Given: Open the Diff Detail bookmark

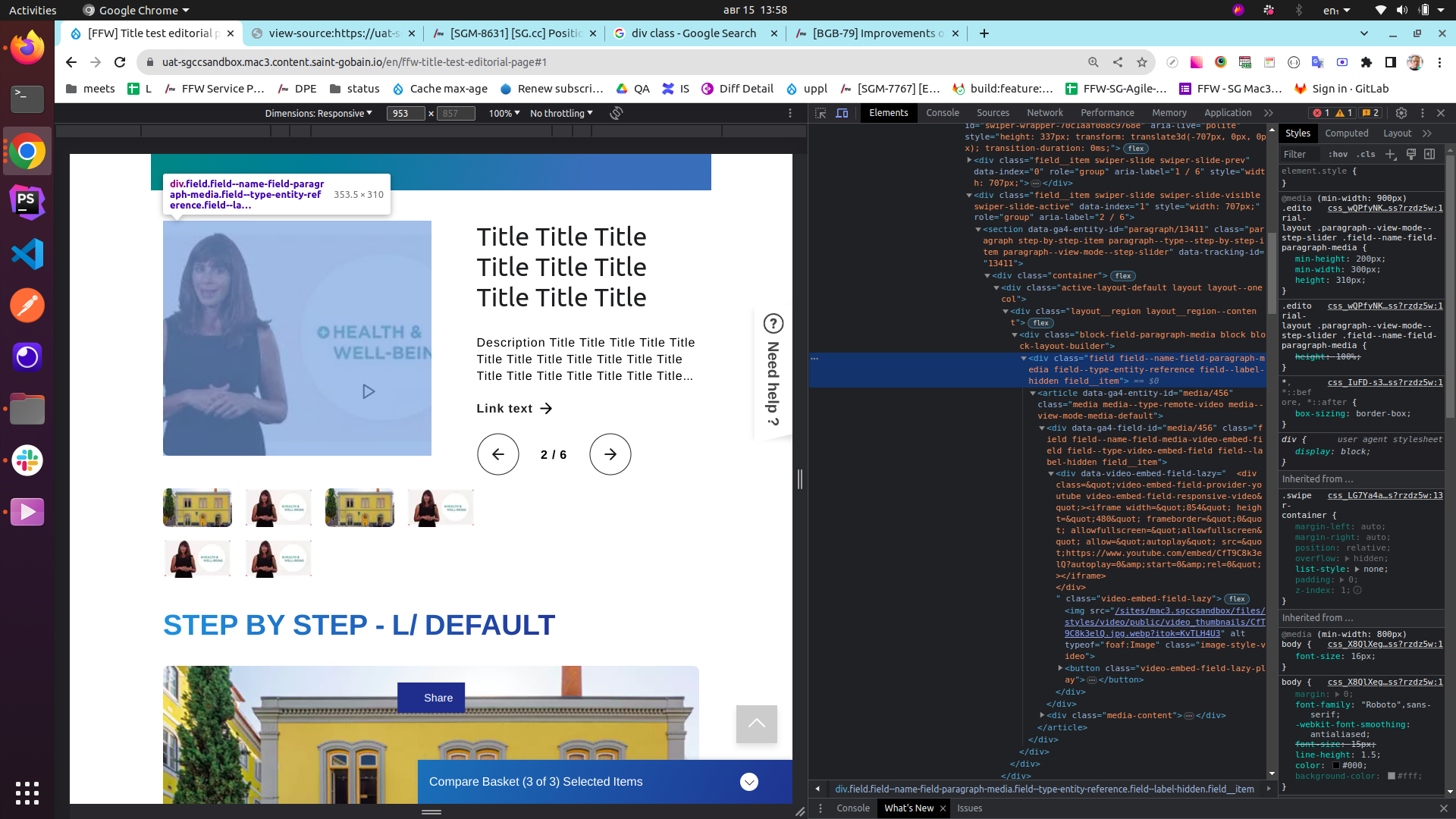Looking at the screenshot, I should [x=737, y=89].
